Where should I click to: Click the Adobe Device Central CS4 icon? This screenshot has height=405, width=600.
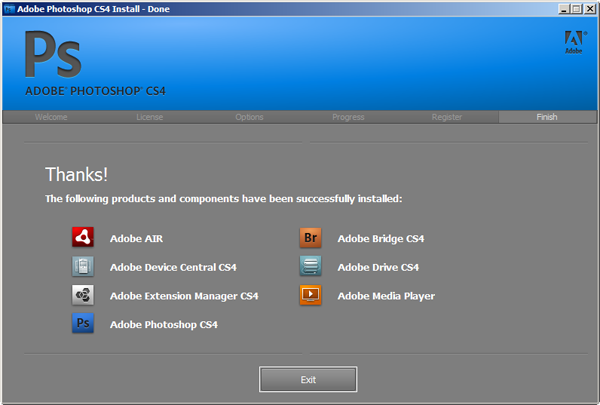pyautogui.click(x=83, y=267)
